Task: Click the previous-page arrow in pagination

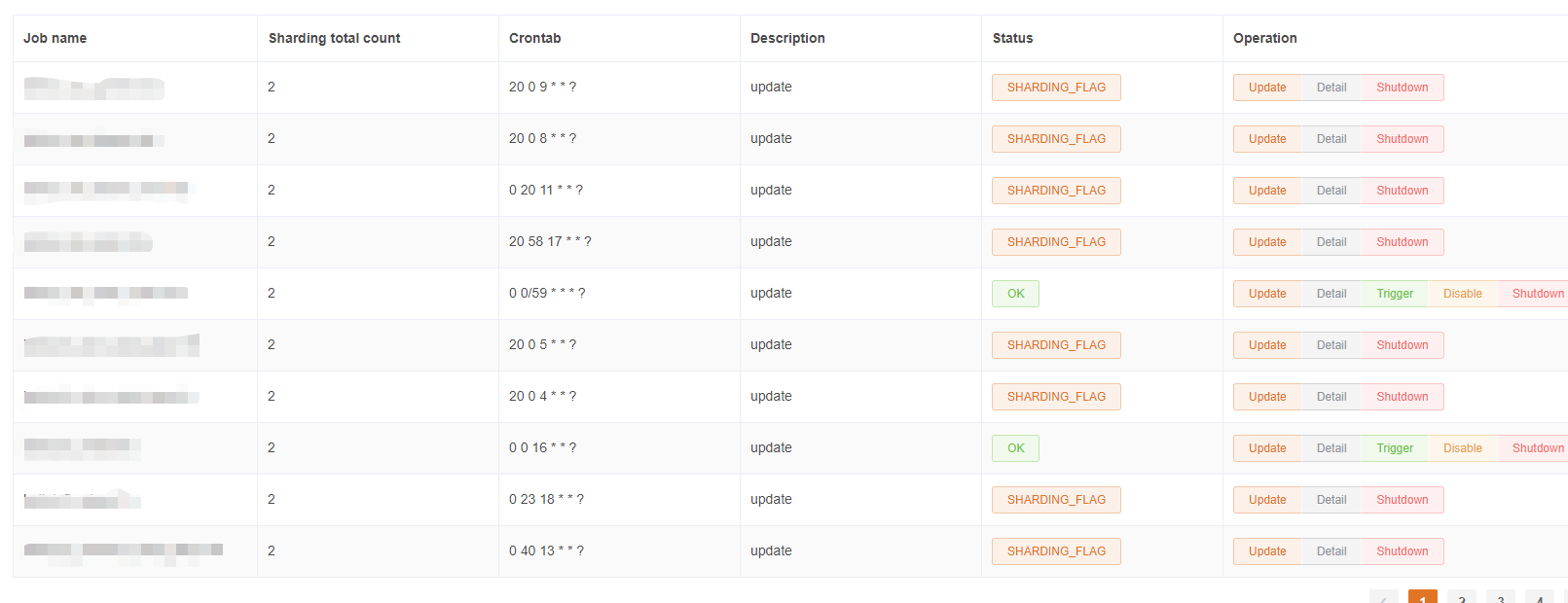Action: coord(1383,599)
